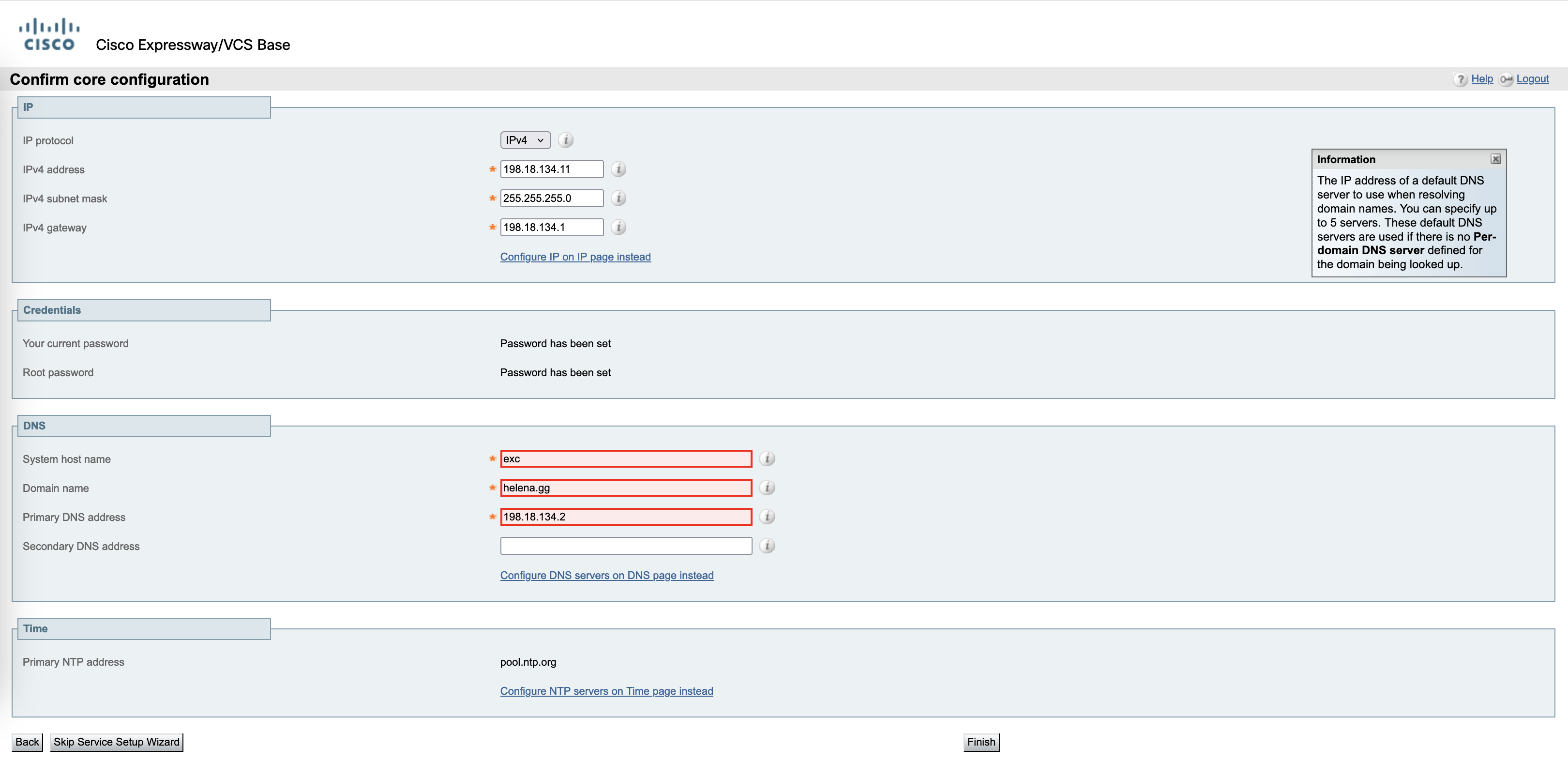Open Configure IP on IP page link

coord(574,257)
